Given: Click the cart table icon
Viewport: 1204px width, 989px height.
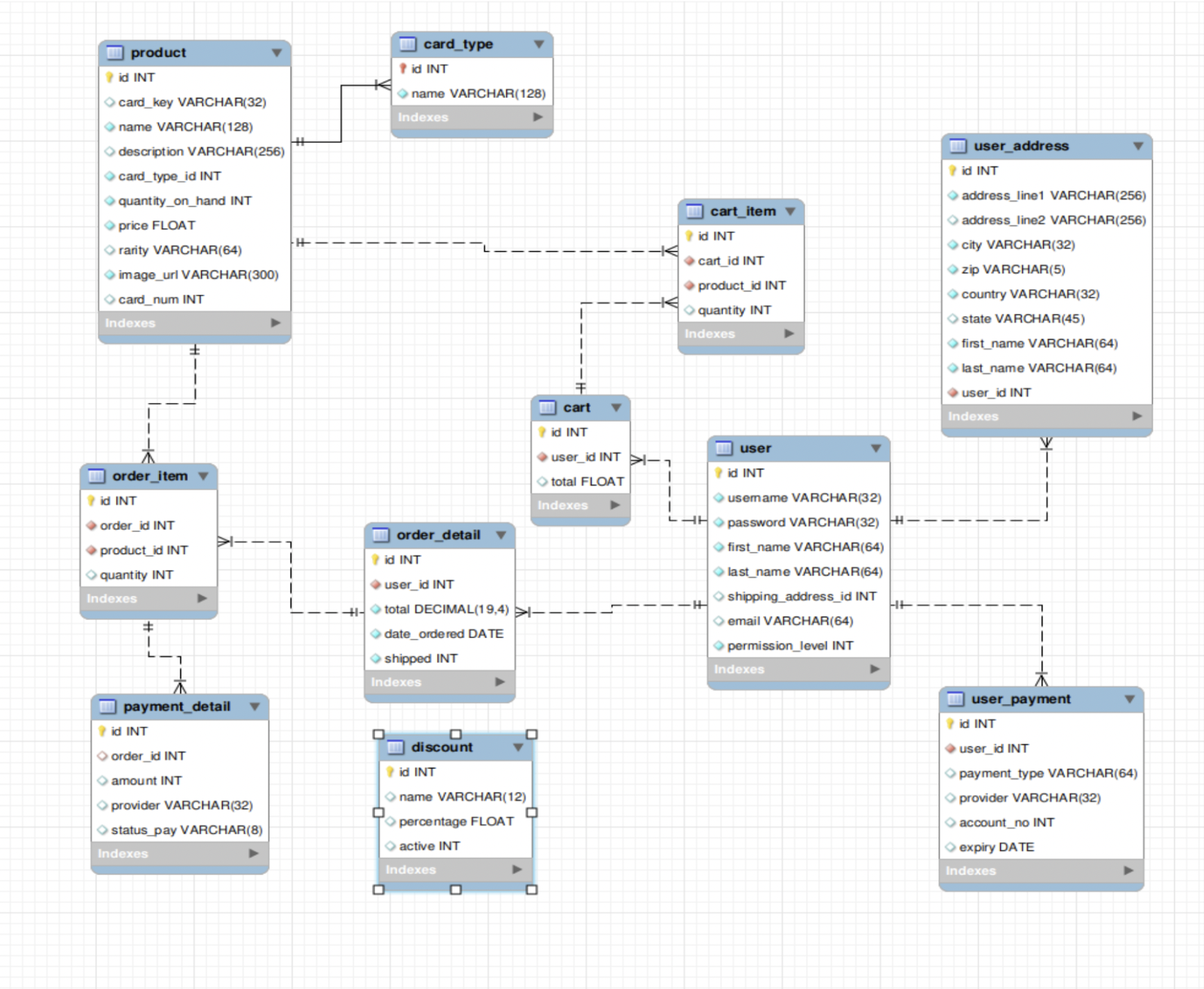Looking at the screenshot, I should [547, 408].
